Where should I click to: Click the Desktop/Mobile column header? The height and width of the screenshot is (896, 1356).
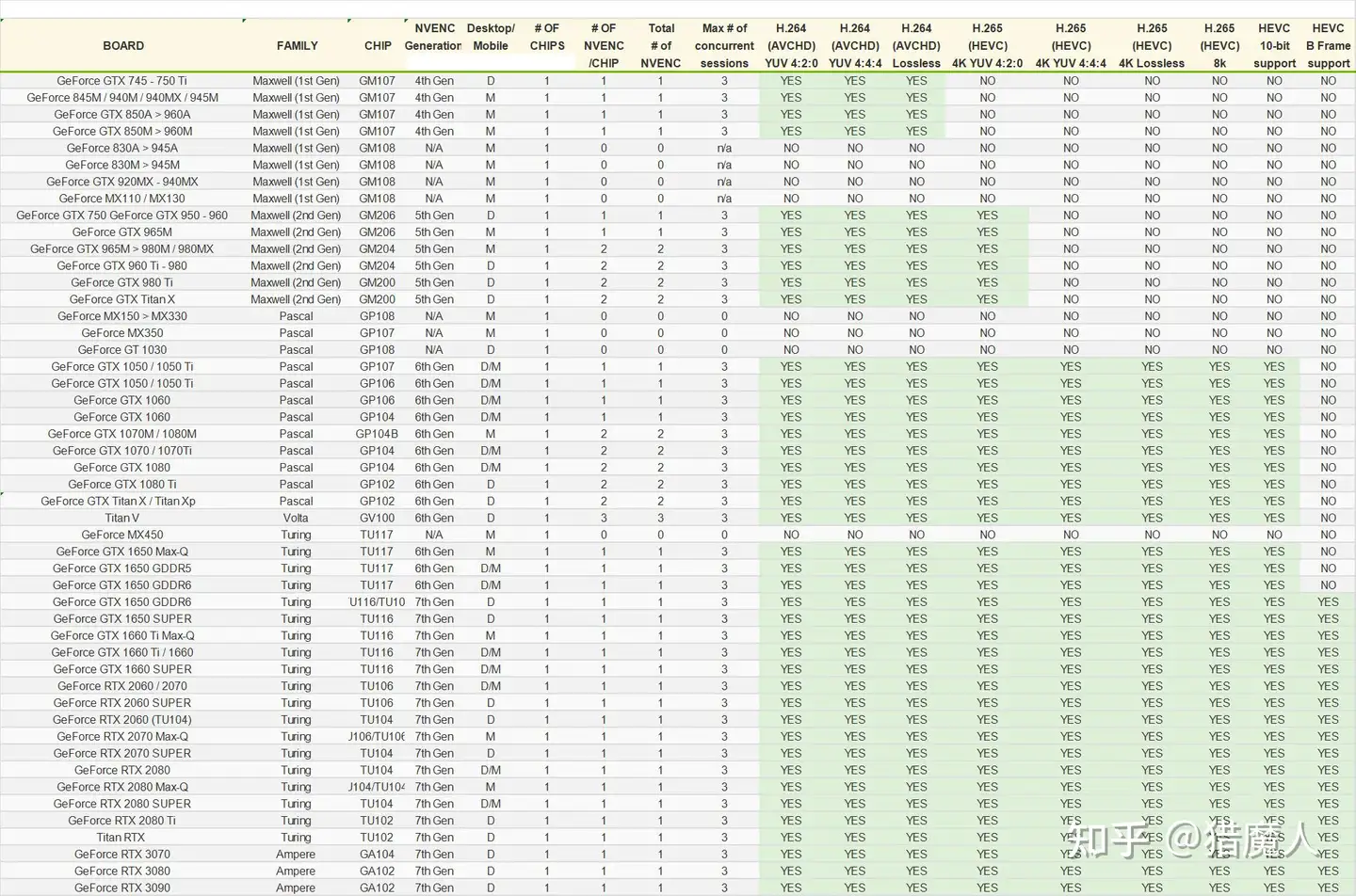(491, 37)
